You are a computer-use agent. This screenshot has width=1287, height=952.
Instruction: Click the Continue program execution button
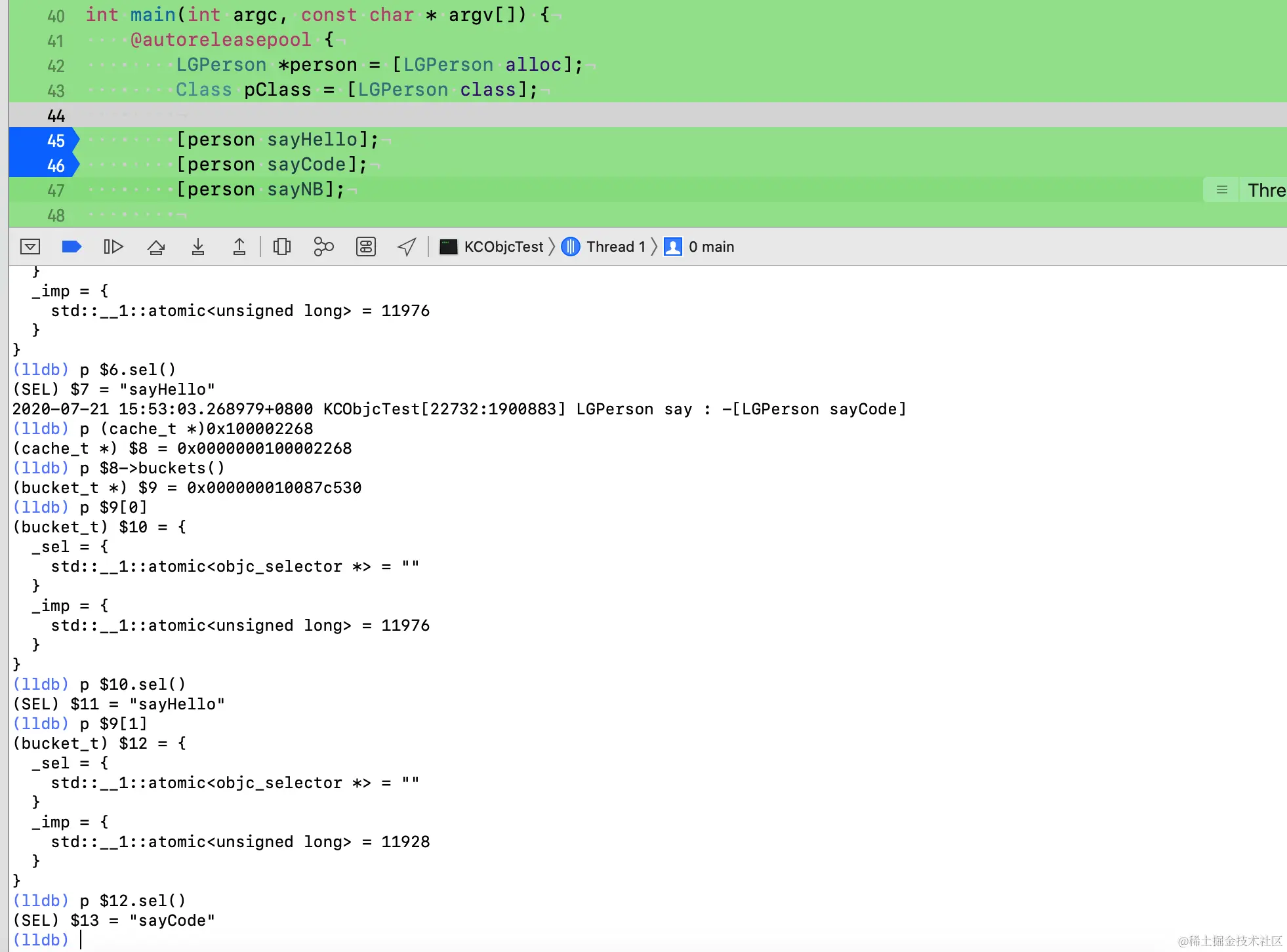[x=113, y=247]
